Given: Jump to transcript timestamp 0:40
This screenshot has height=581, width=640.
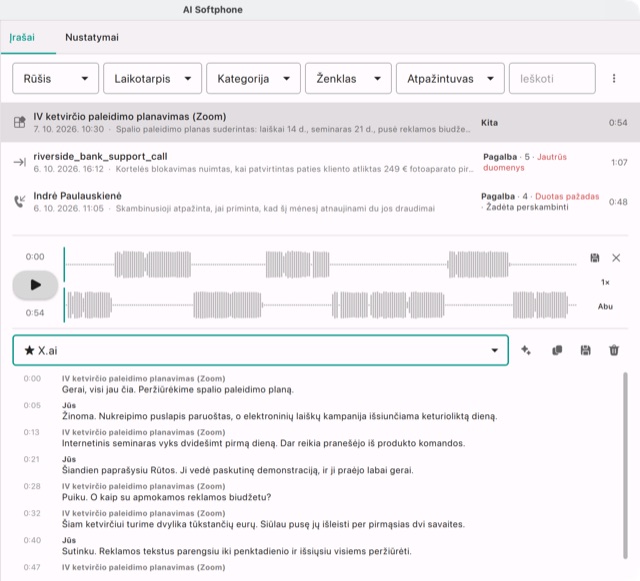Looking at the screenshot, I should coord(32,540).
